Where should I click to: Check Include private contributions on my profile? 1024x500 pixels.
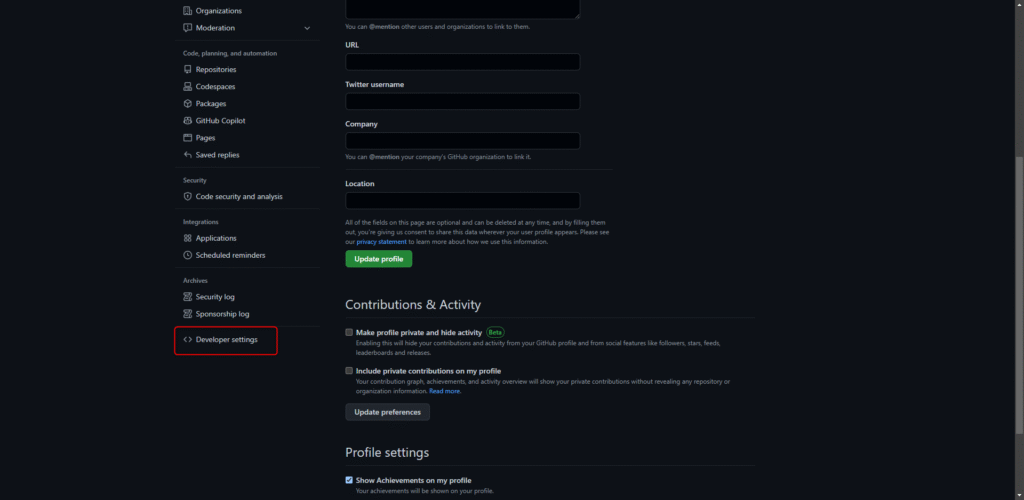click(x=349, y=371)
